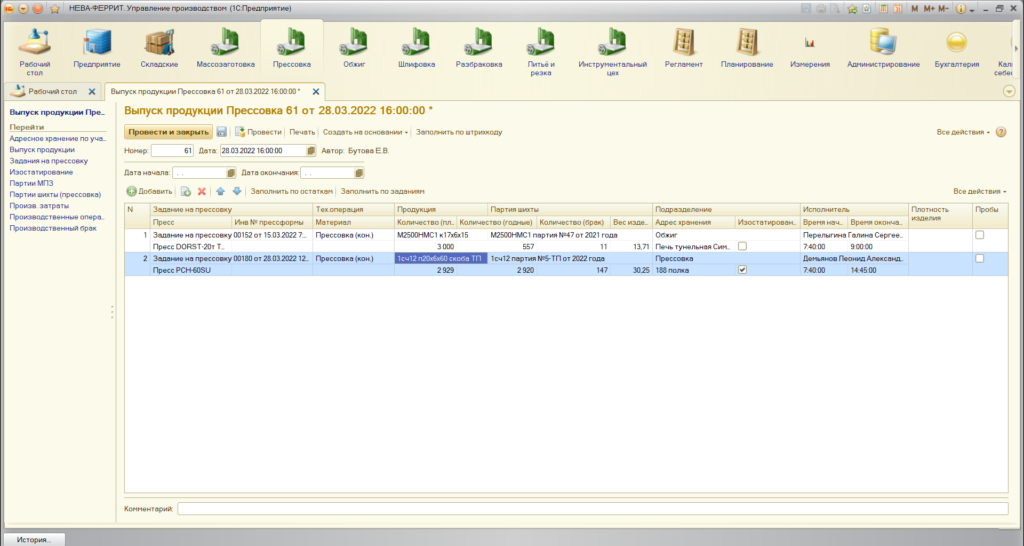
Task: Click the Добавить button
Action: coord(150,191)
